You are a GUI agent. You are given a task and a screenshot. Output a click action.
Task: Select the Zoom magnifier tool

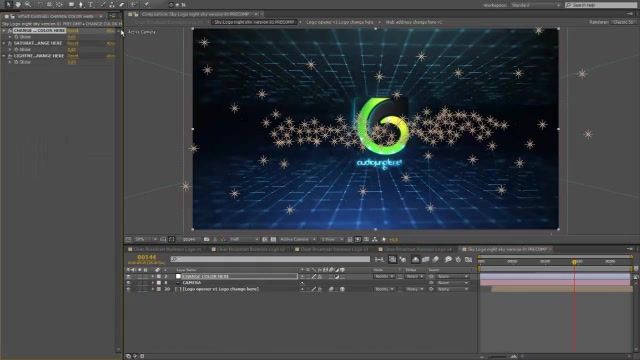coord(28,4)
